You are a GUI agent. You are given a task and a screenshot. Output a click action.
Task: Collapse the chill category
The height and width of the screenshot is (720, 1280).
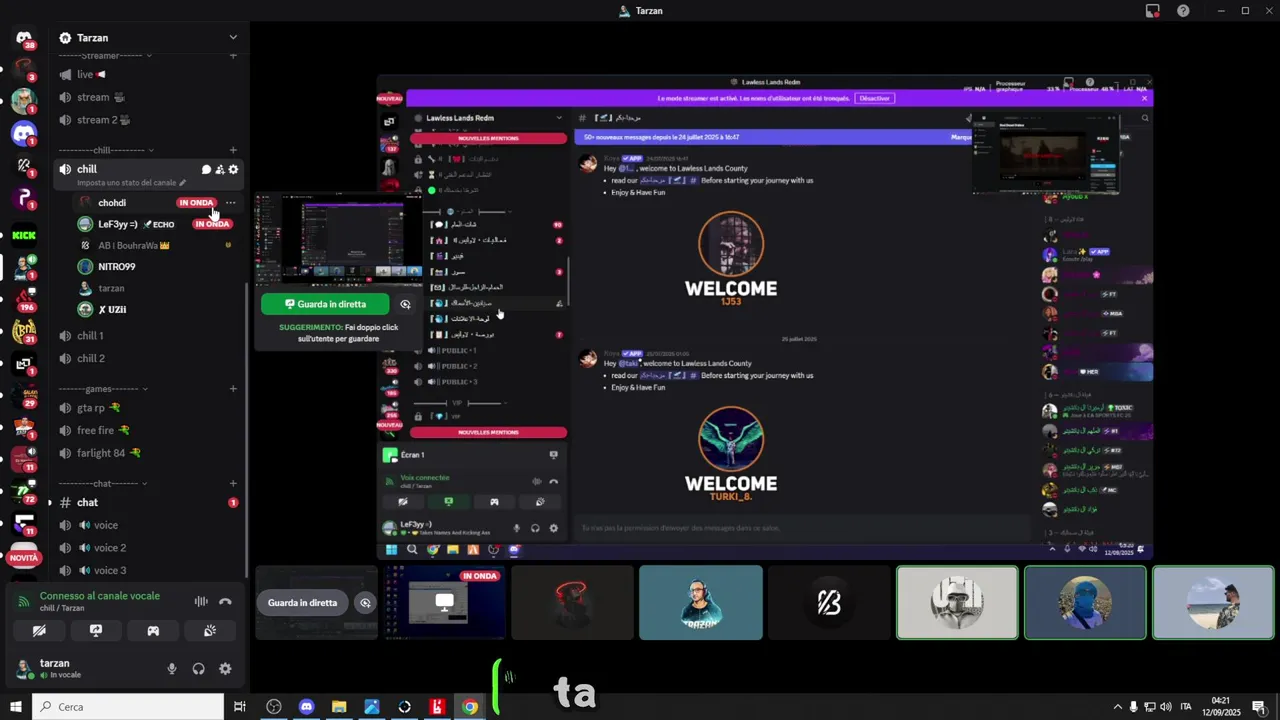(x=105, y=150)
